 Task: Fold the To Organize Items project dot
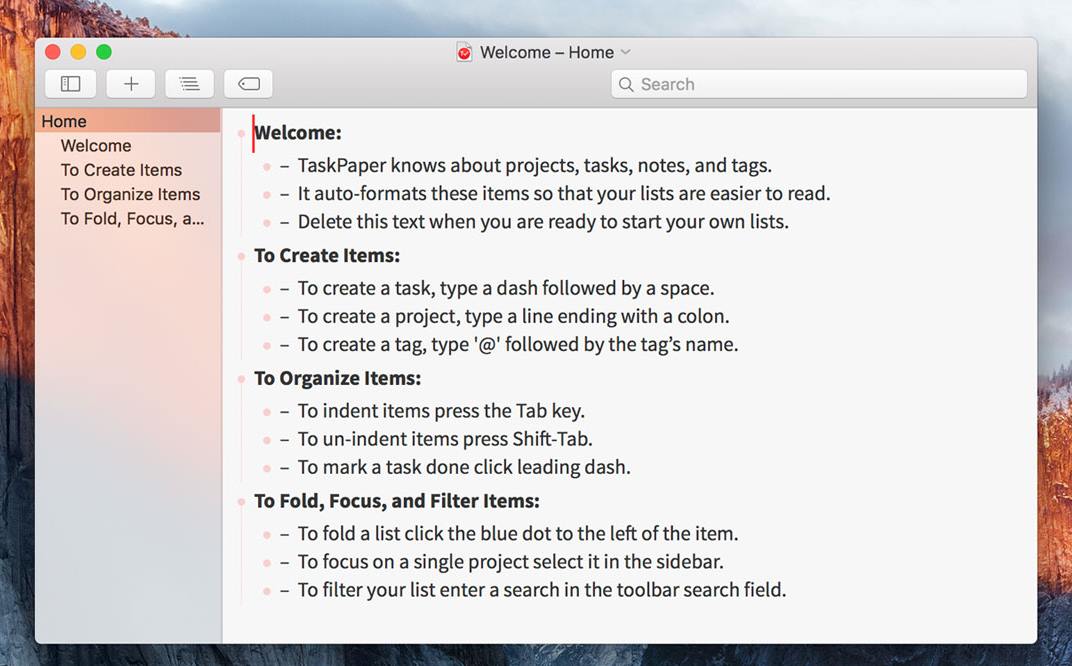point(241,379)
